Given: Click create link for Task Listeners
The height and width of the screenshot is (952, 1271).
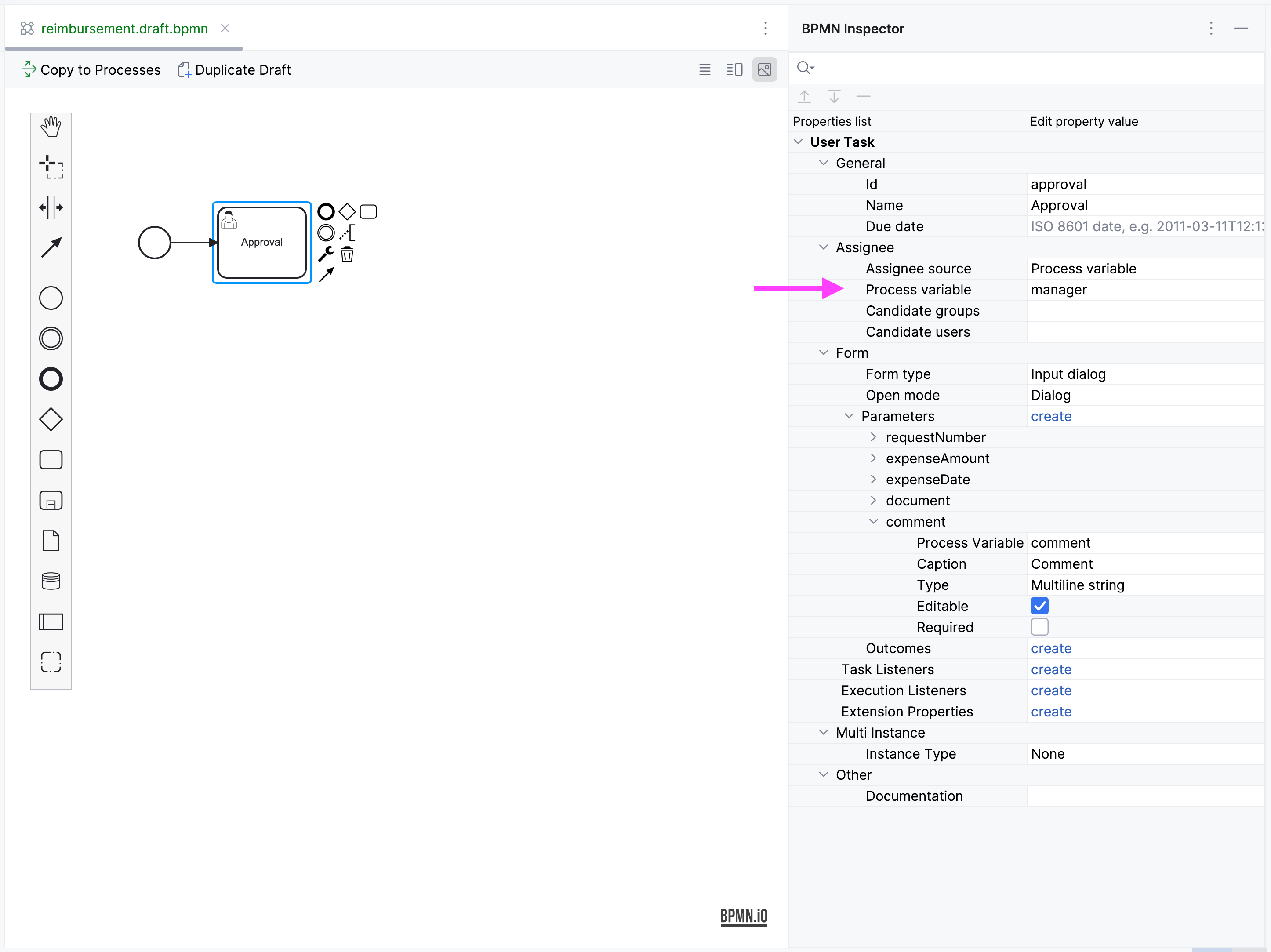Looking at the screenshot, I should point(1050,670).
